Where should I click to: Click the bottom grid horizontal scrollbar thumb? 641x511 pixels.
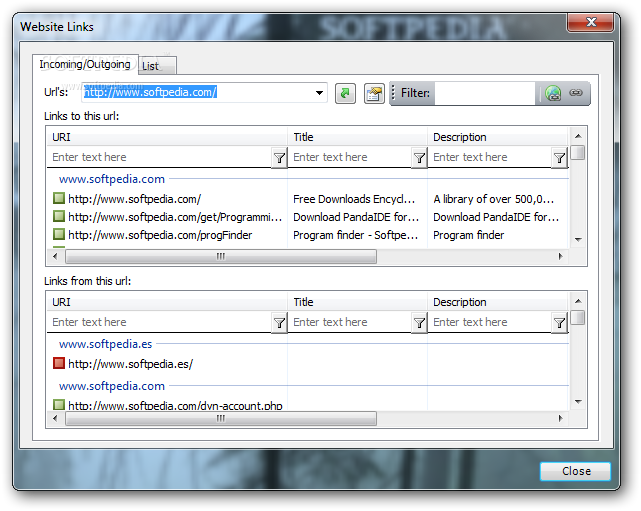pos(221,419)
